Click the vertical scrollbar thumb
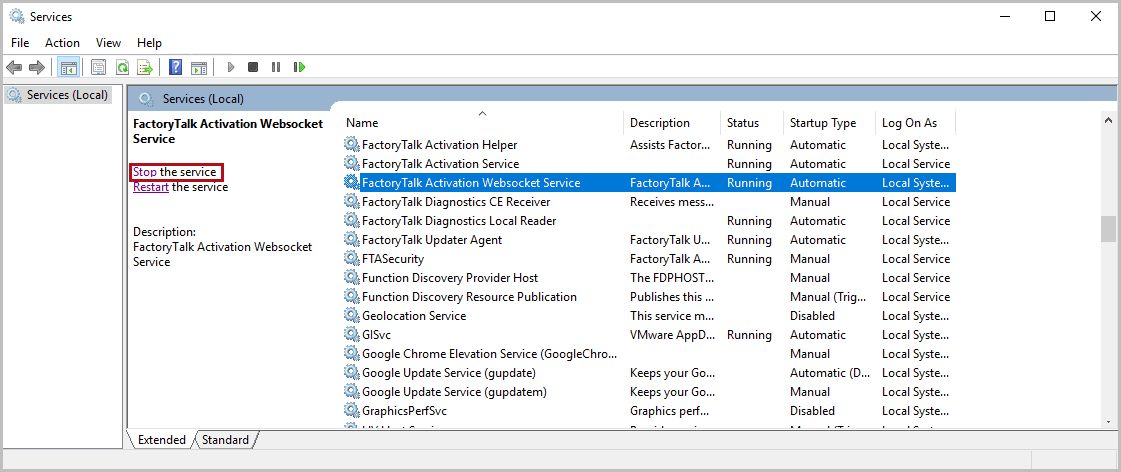Viewport: 1121px width, 472px height. [1108, 229]
